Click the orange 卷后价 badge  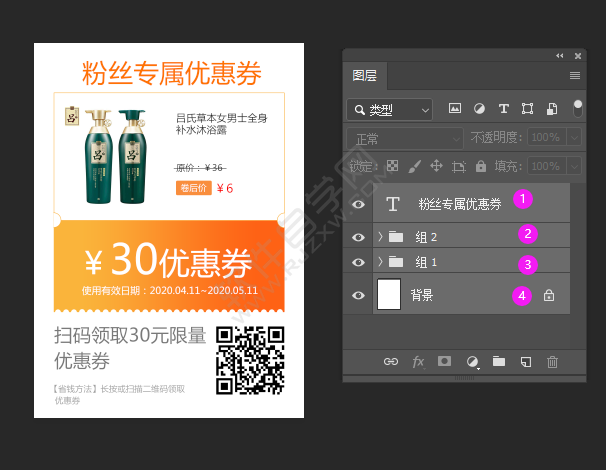[x=194, y=188]
